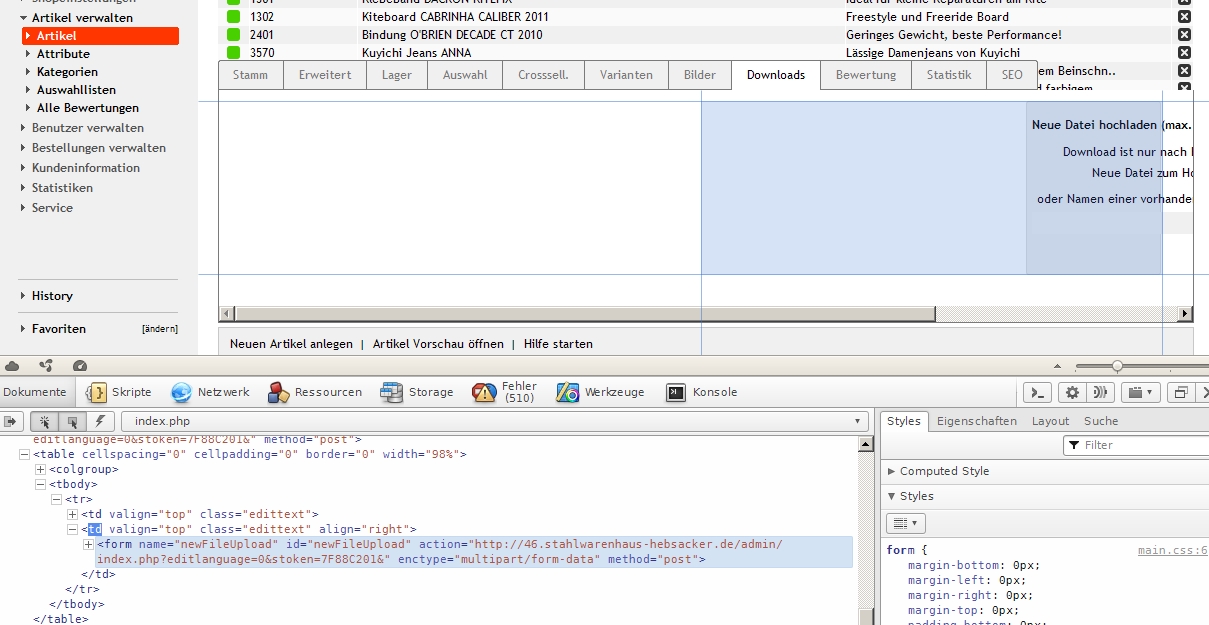Collapse the tbody node in DOM tree
1209x625 pixels.
(41, 484)
